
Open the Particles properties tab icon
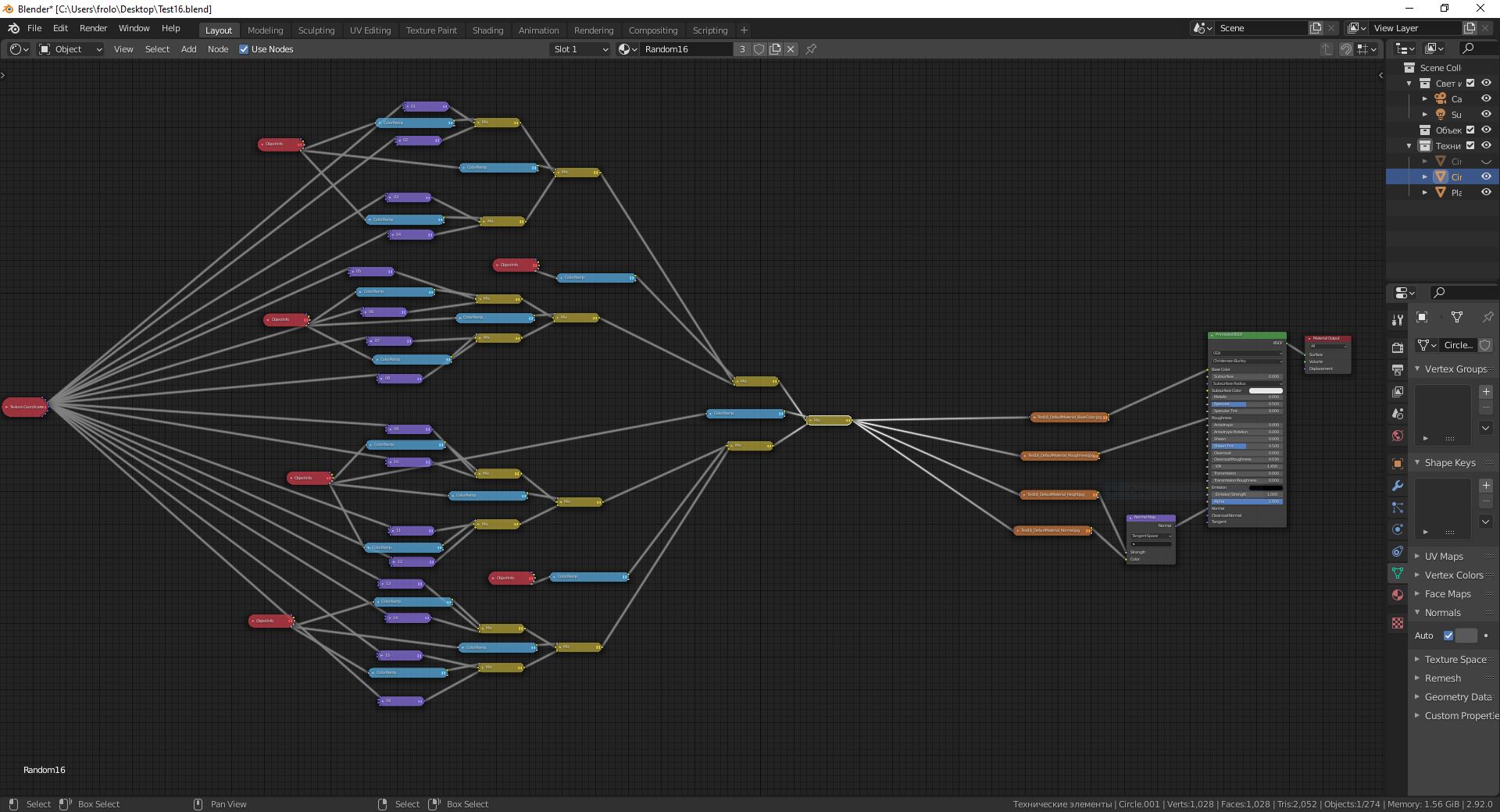click(1398, 507)
